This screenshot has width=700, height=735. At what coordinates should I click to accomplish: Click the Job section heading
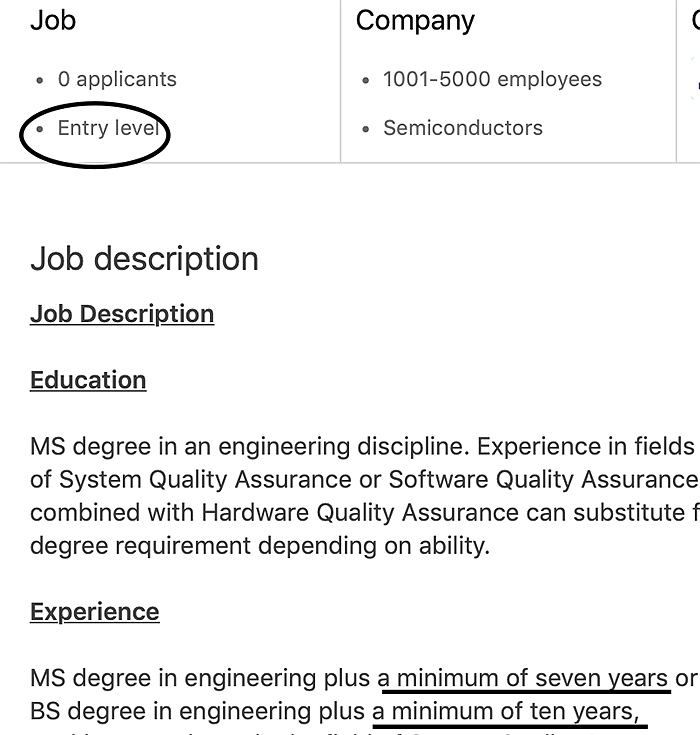click(x=53, y=20)
